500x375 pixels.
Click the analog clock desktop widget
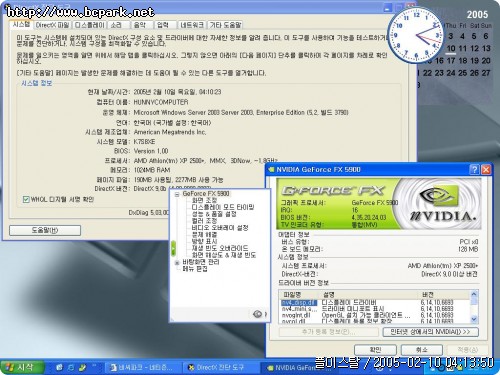[416, 35]
